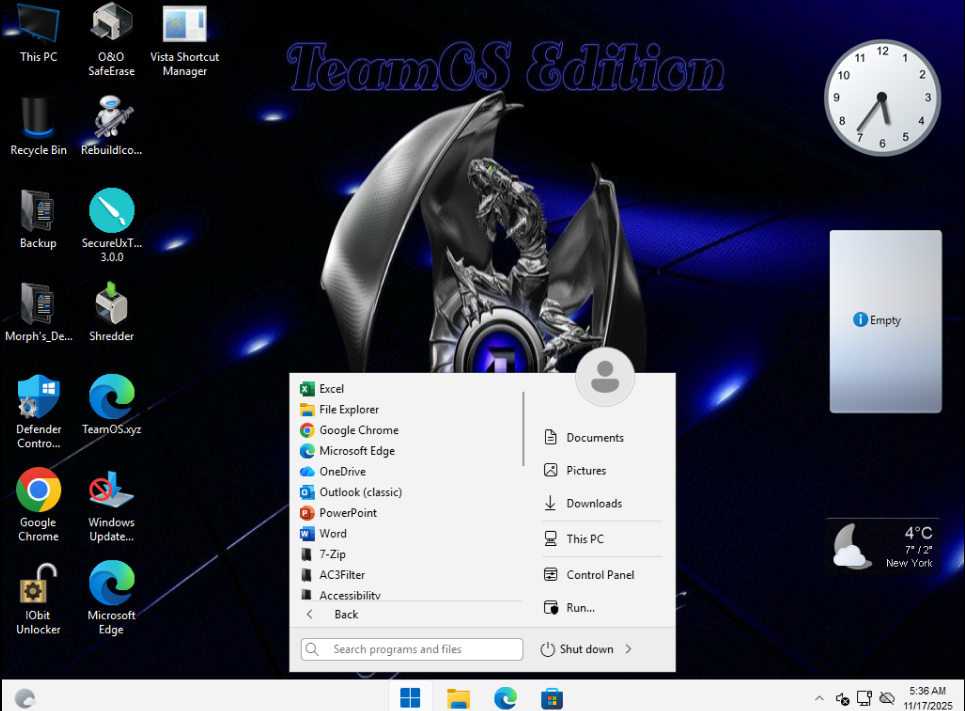Image resolution: width=965 pixels, height=711 pixels.
Task: Click the user account avatar picture
Action: (x=605, y=377)
